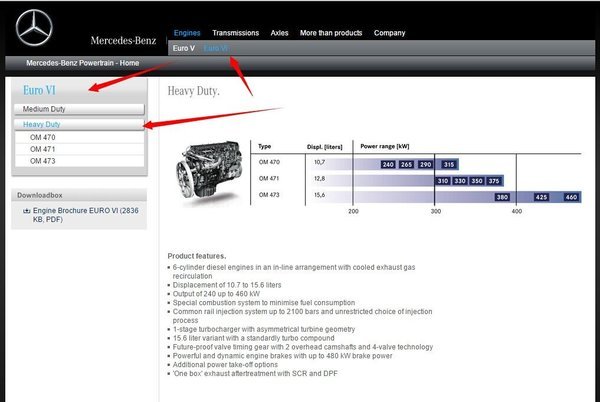The image size is (600, 402).
Task: Click the Power range [kW] column header
Action: 385,146
